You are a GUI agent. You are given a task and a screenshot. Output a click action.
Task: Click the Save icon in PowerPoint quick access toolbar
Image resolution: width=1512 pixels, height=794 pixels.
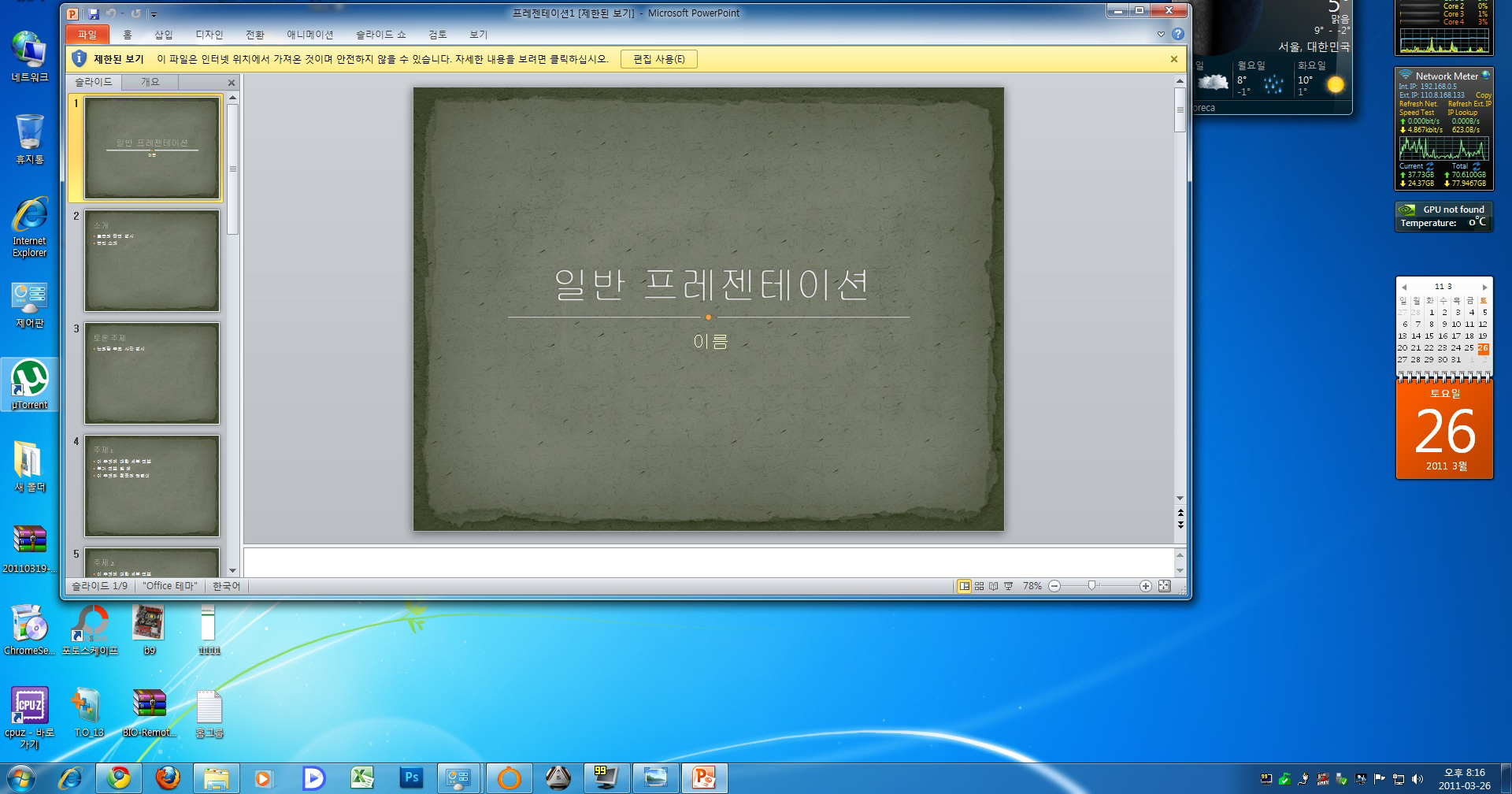point(94,13)
